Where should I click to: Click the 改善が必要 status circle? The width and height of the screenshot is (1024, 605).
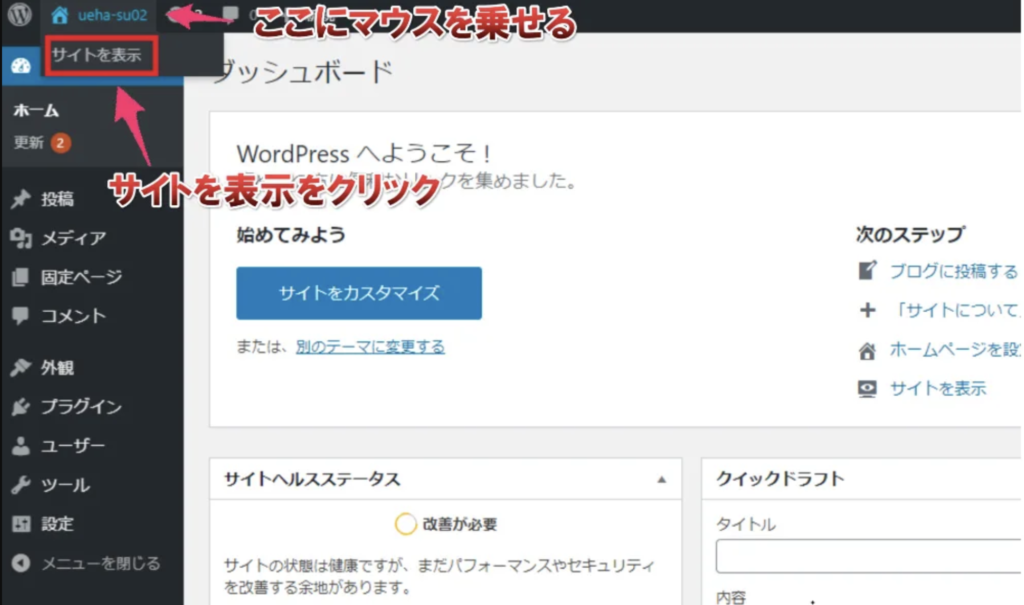[406, 524]
